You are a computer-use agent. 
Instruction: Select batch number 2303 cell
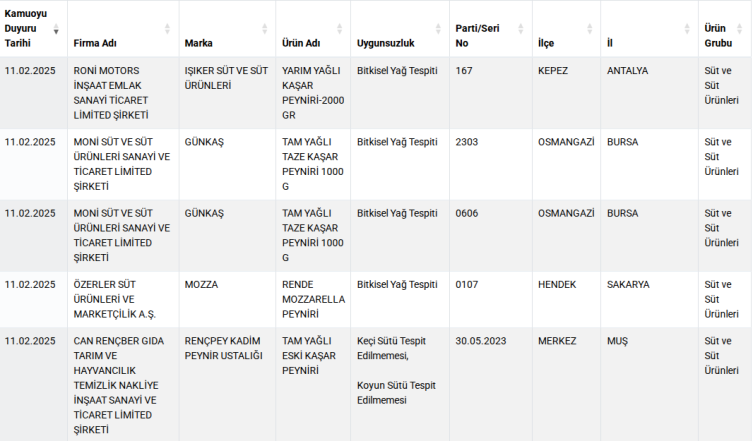pos(466,142)
